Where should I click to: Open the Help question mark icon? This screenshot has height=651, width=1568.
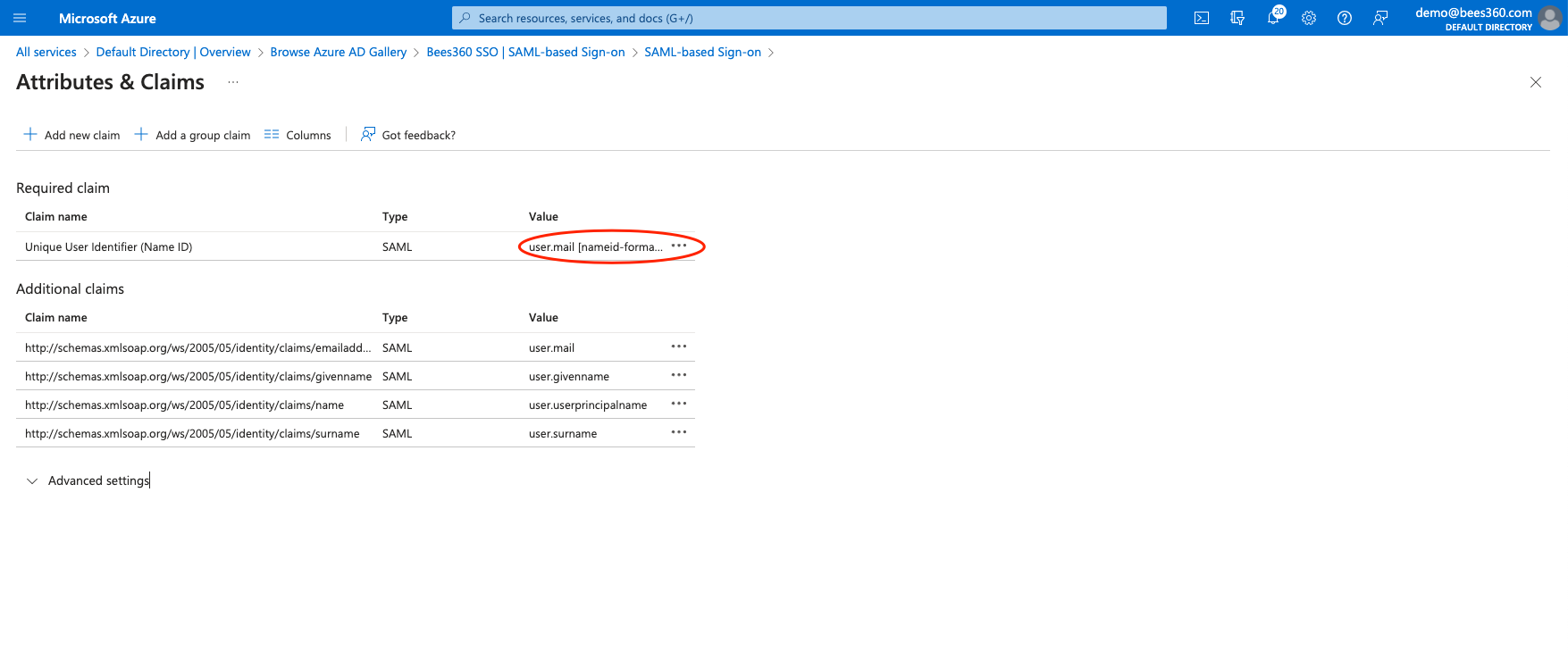point(1345,18)
